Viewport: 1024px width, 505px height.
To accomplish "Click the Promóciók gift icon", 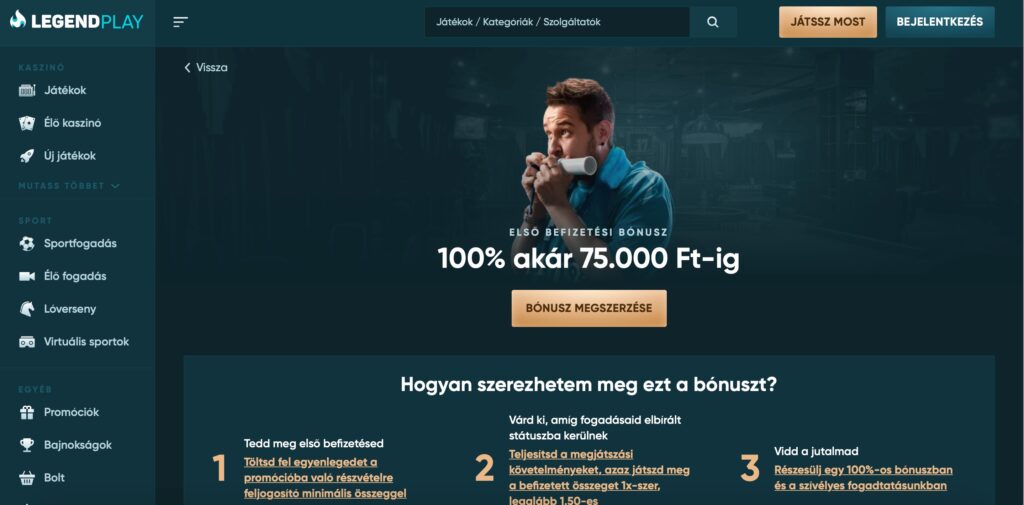I will 27,412.
